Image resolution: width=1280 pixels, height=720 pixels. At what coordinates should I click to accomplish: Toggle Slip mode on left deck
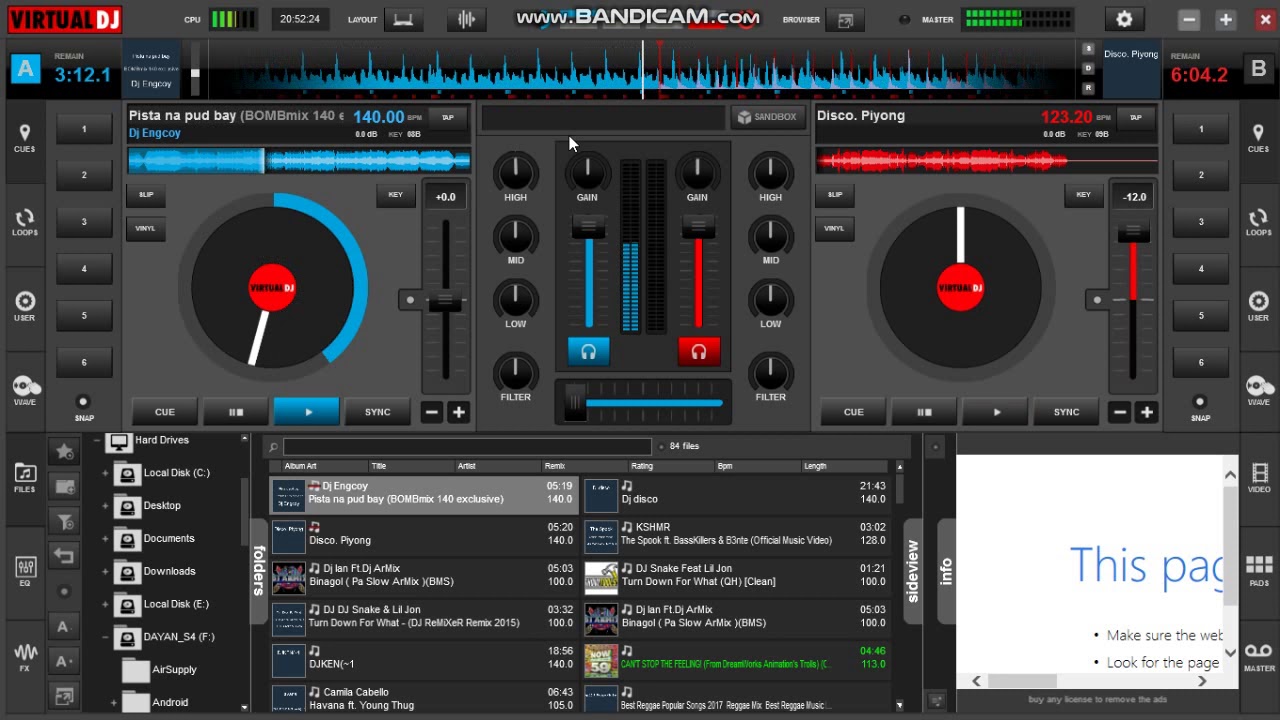click(146, 195)
